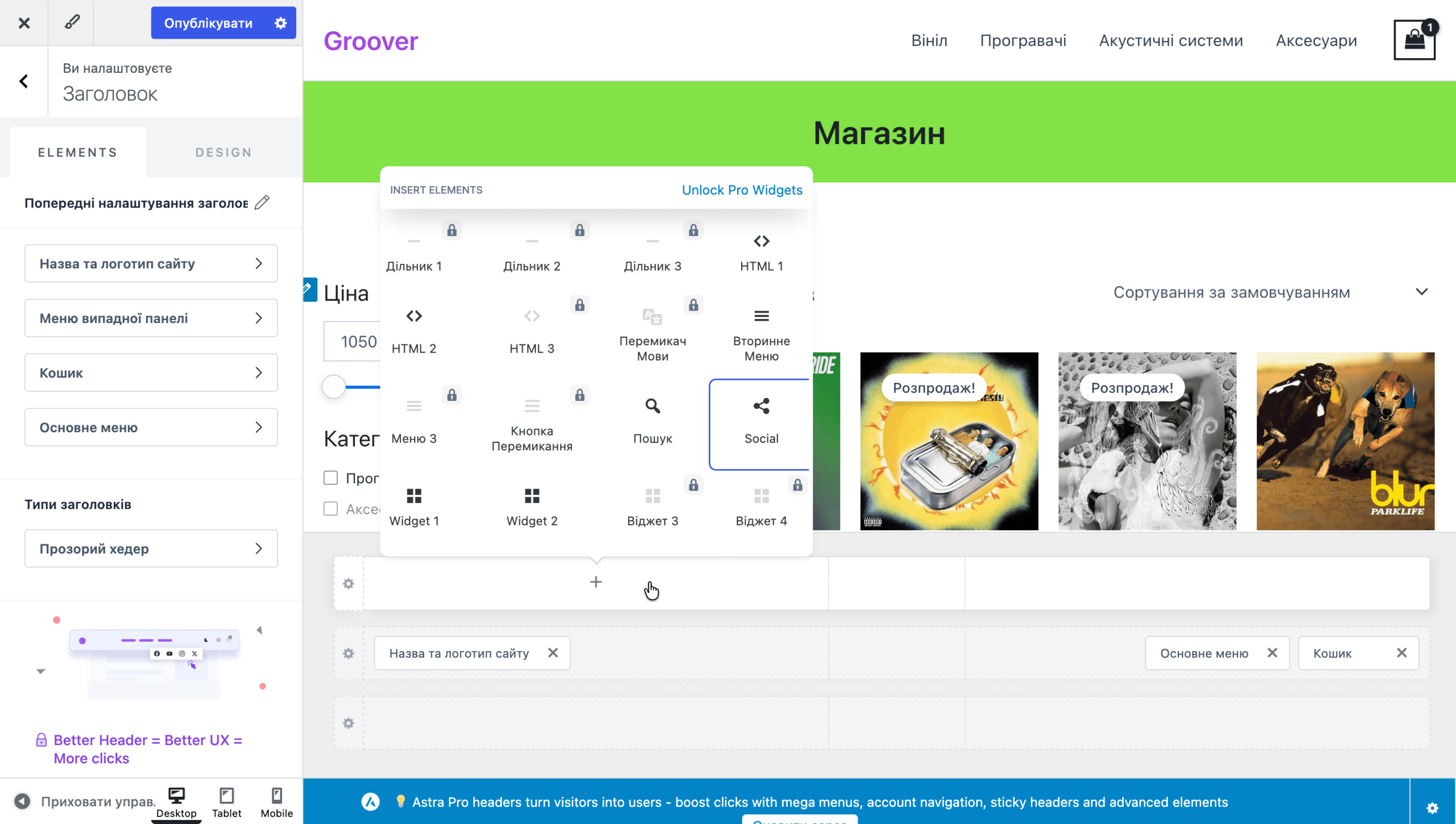
Task: Select locked Віджет 3 element
Action: [x=652, y=507]
